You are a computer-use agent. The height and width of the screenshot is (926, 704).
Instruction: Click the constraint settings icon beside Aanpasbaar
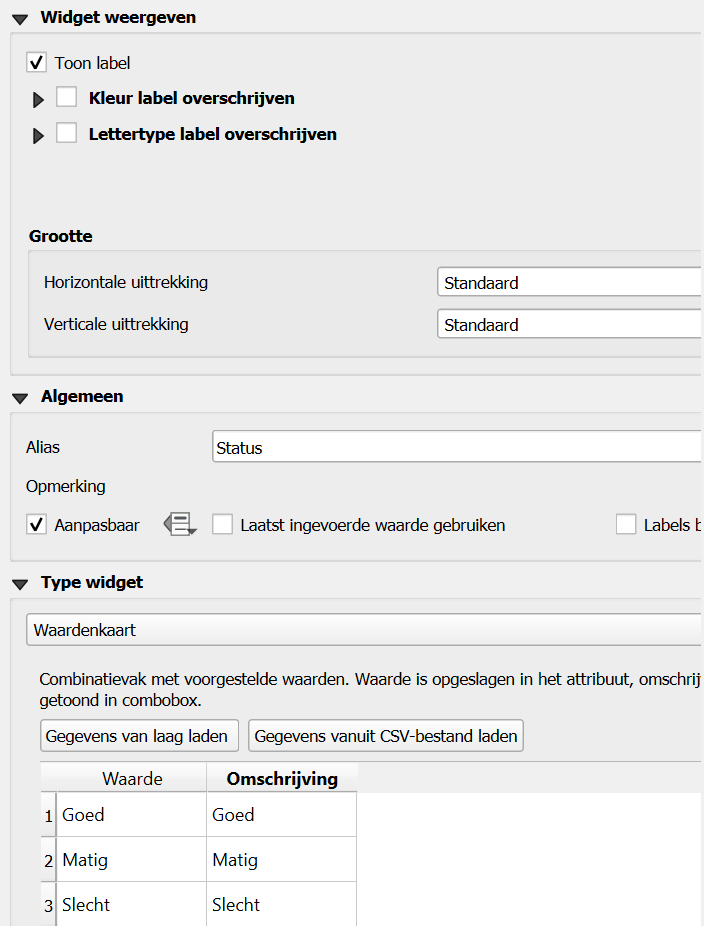point(180,524)
